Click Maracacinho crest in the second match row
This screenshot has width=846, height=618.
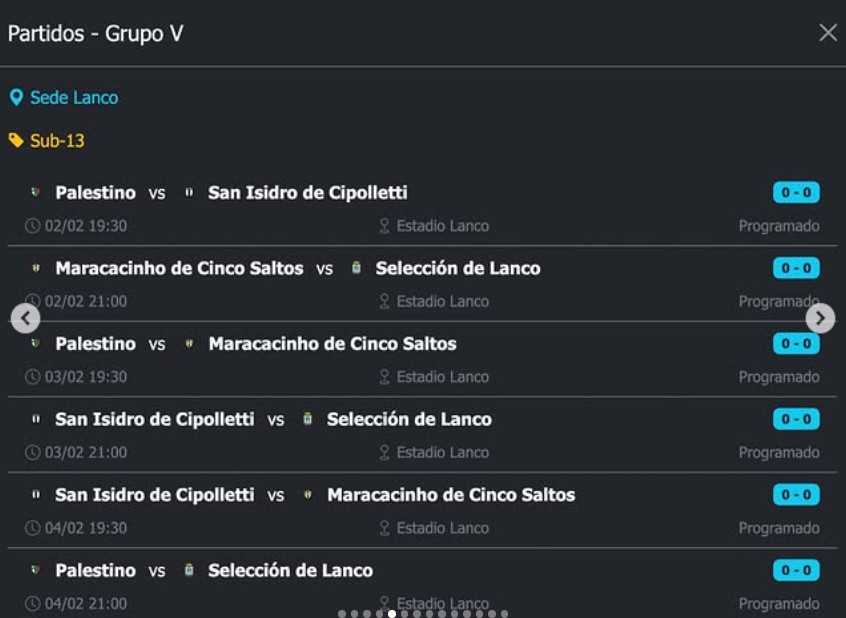(x=35, y=268)
